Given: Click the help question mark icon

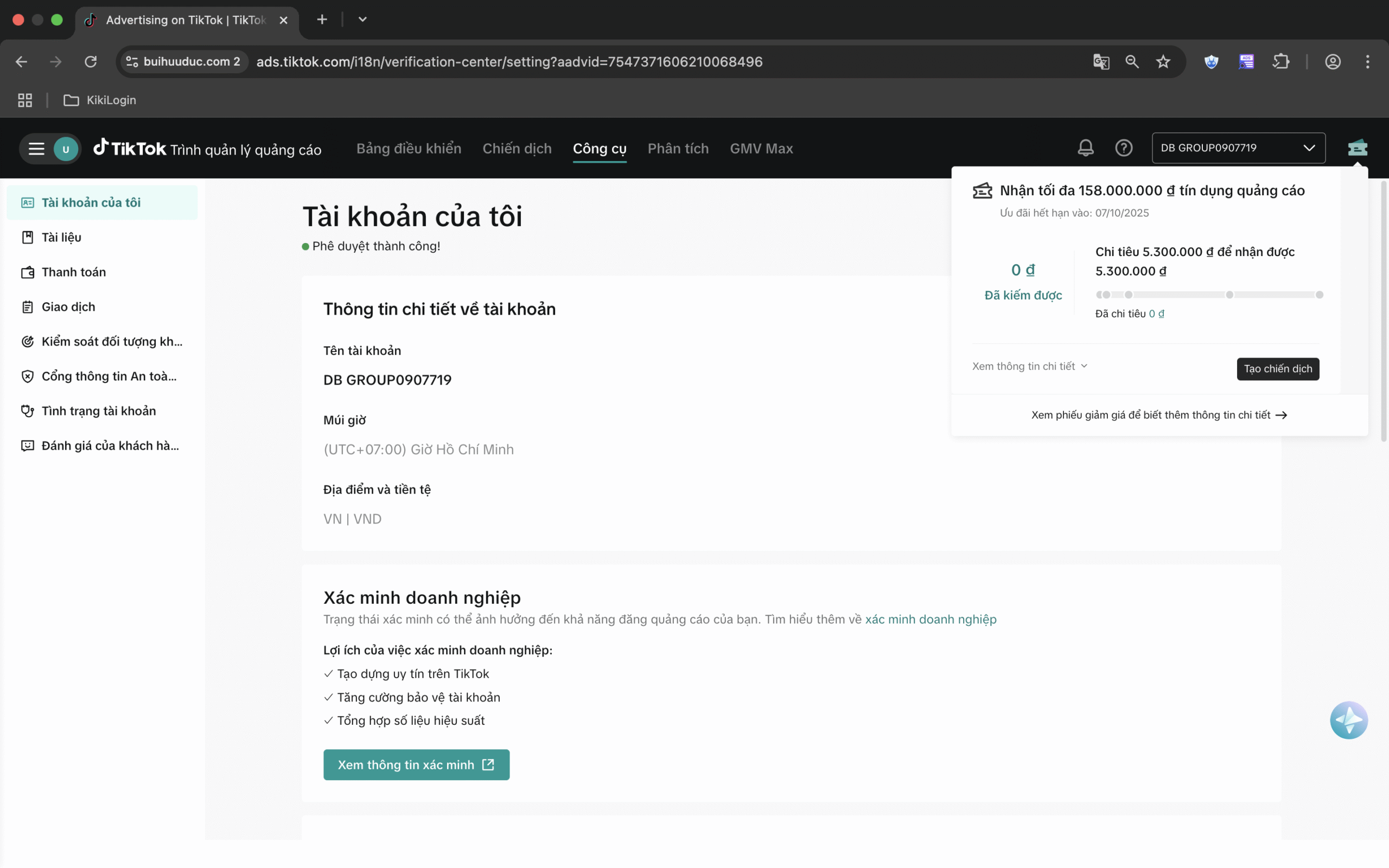Looking at the screenshot, I should point(1123,148).
